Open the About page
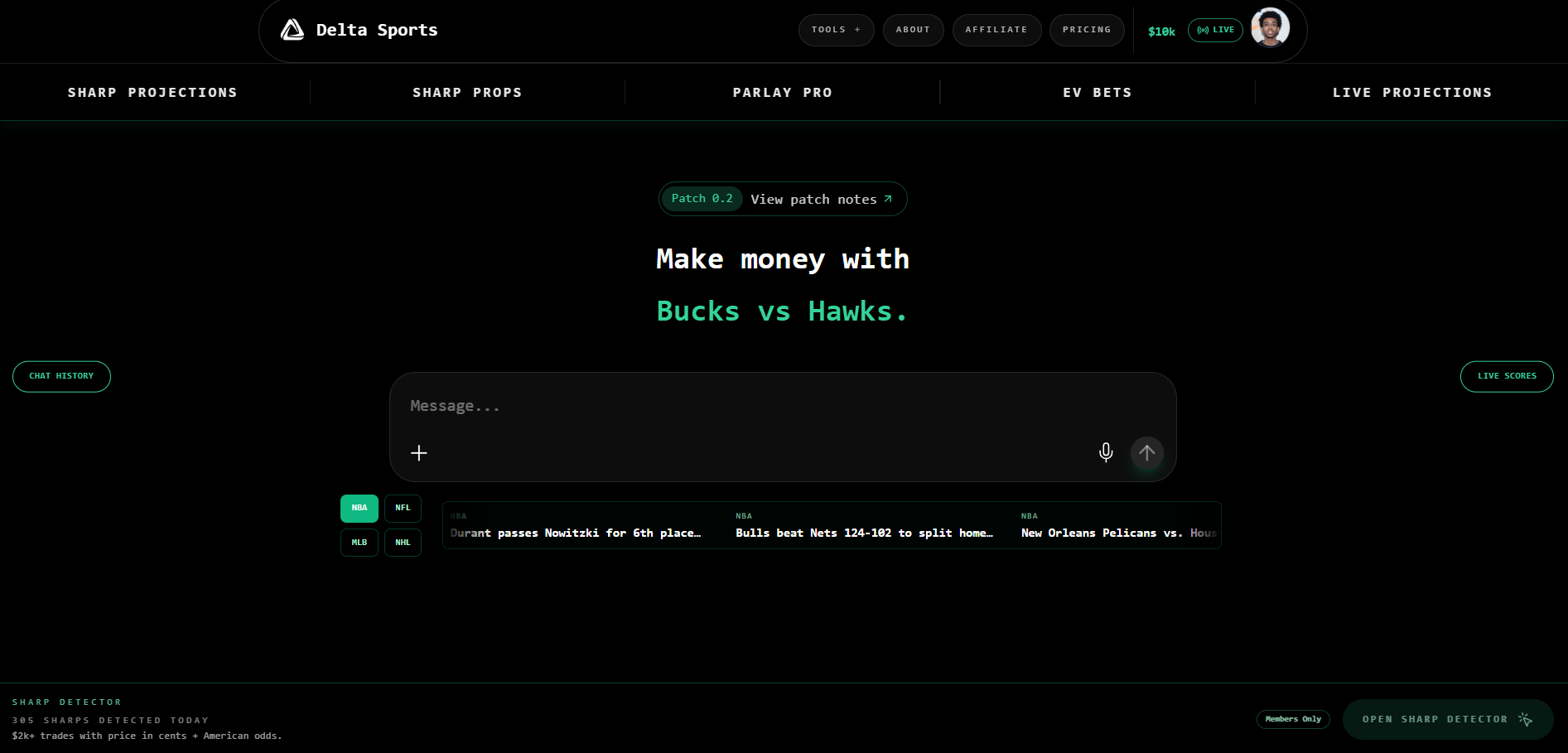Viewport: 1568px width, 753px height. 913,30
